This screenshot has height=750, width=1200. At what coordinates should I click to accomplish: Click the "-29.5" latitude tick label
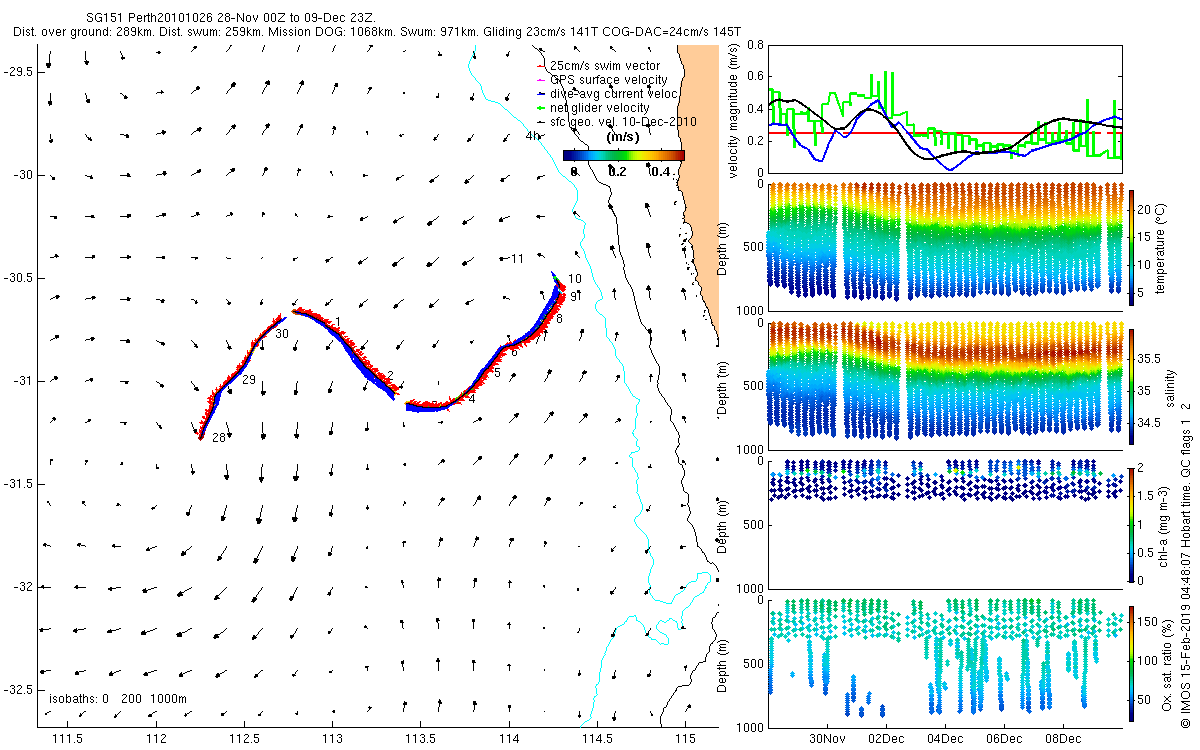(17, 72)
